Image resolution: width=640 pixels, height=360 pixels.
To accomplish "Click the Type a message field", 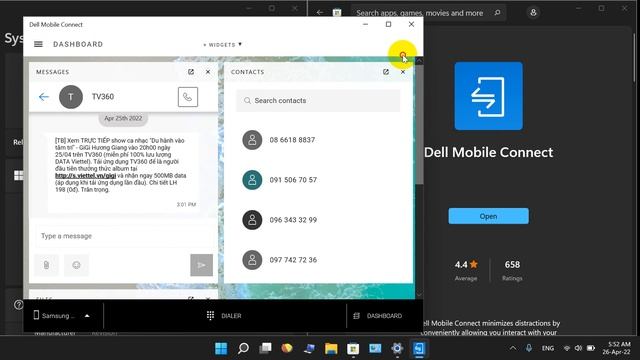I will 124,236.
